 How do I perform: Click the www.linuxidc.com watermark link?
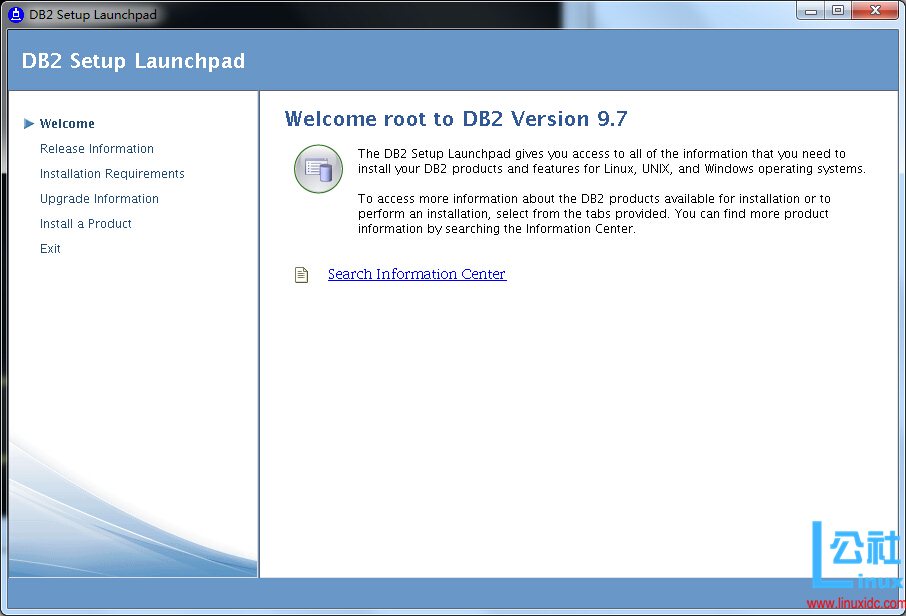click(x=857, y=601)
